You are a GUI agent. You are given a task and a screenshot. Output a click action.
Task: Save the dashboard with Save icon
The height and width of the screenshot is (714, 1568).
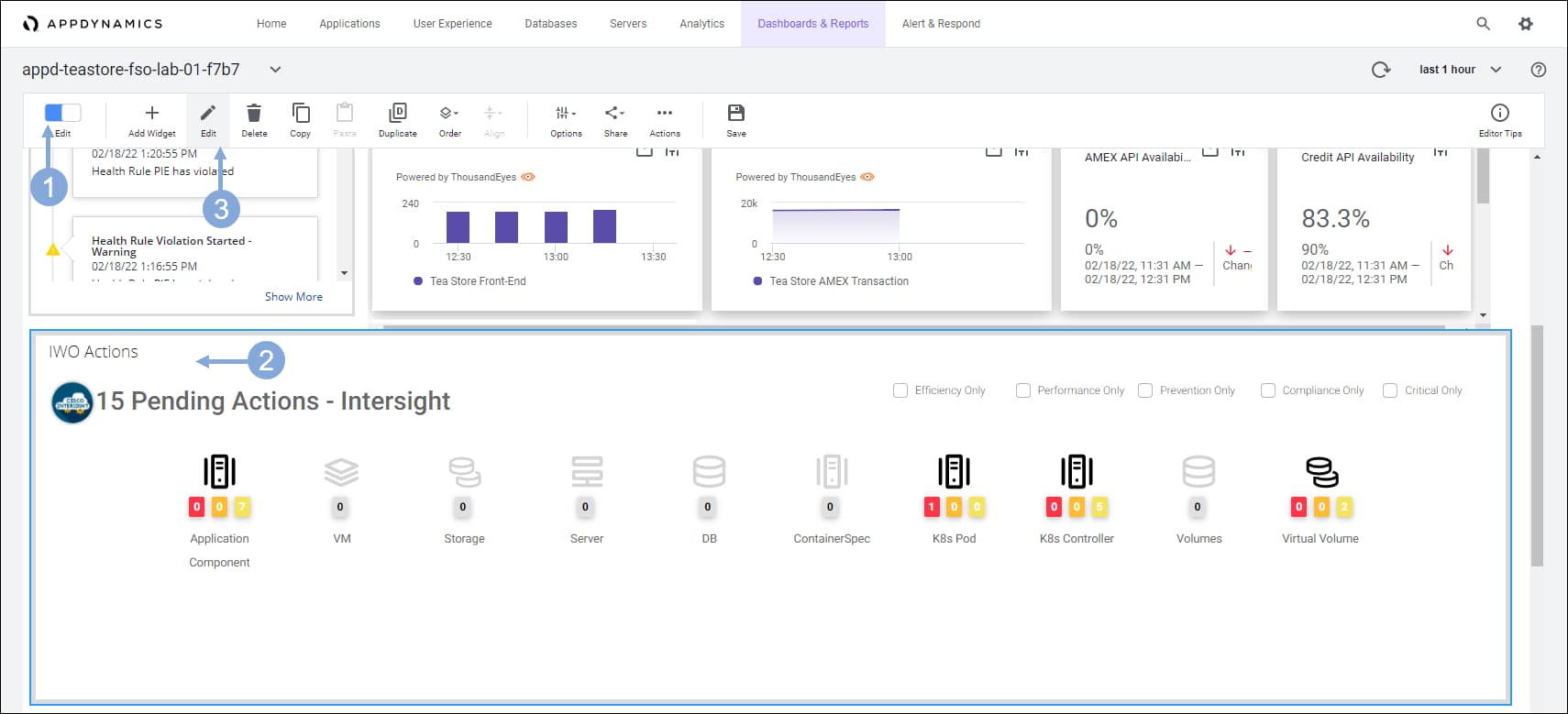tap(736, 113)
